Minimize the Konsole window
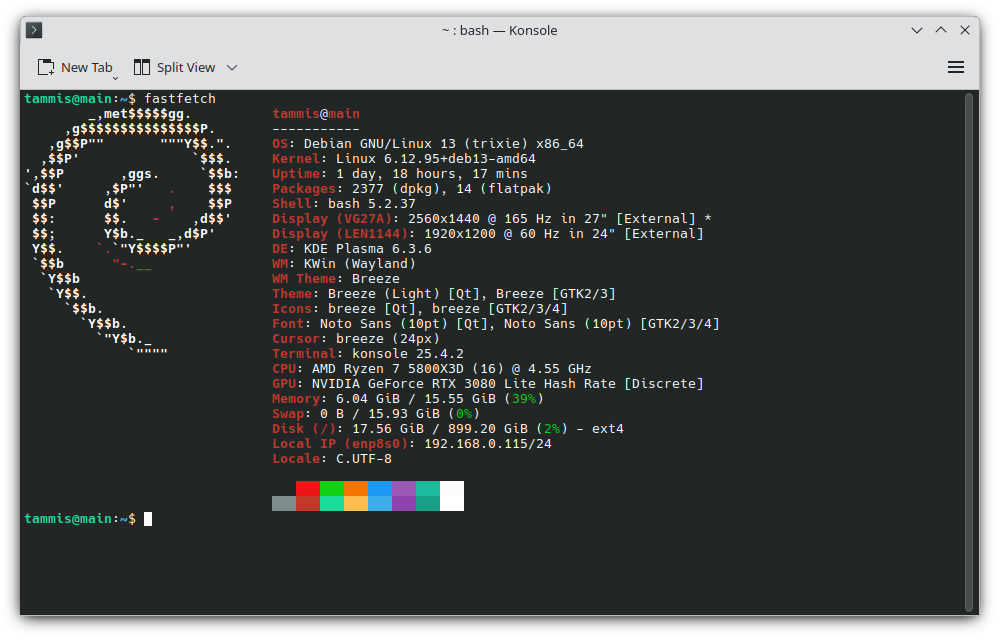This screenshot has height=640, width=1000. point(917,30)
